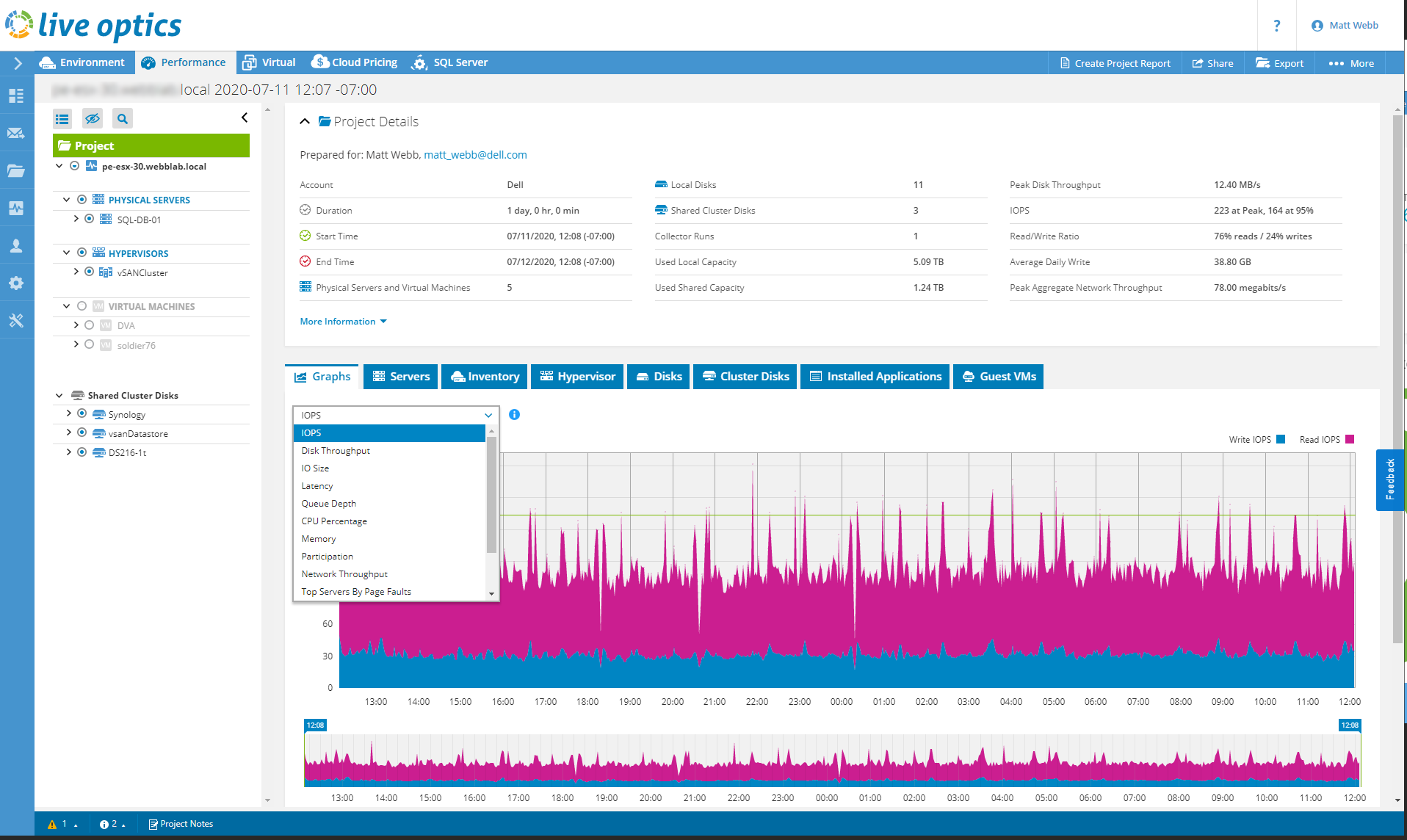Click the warning alert icon in status bar

52,825
